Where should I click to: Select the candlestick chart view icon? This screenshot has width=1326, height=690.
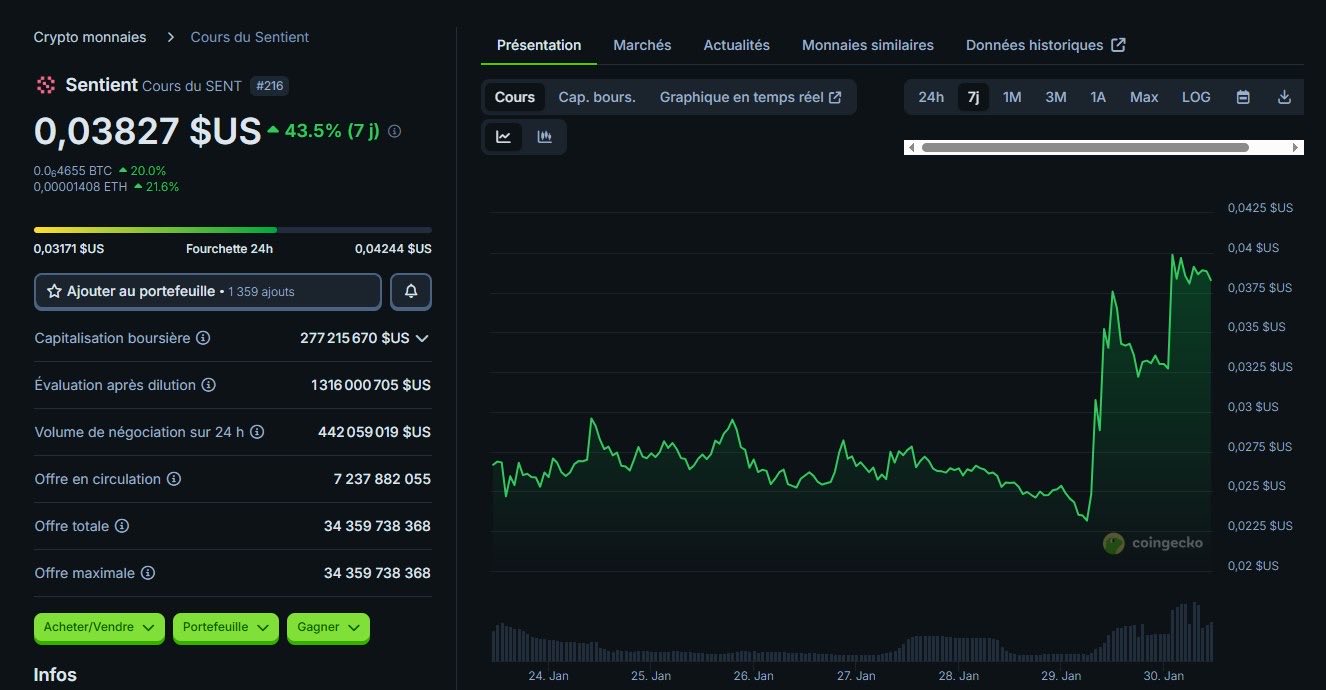click(x=545, y=137)
